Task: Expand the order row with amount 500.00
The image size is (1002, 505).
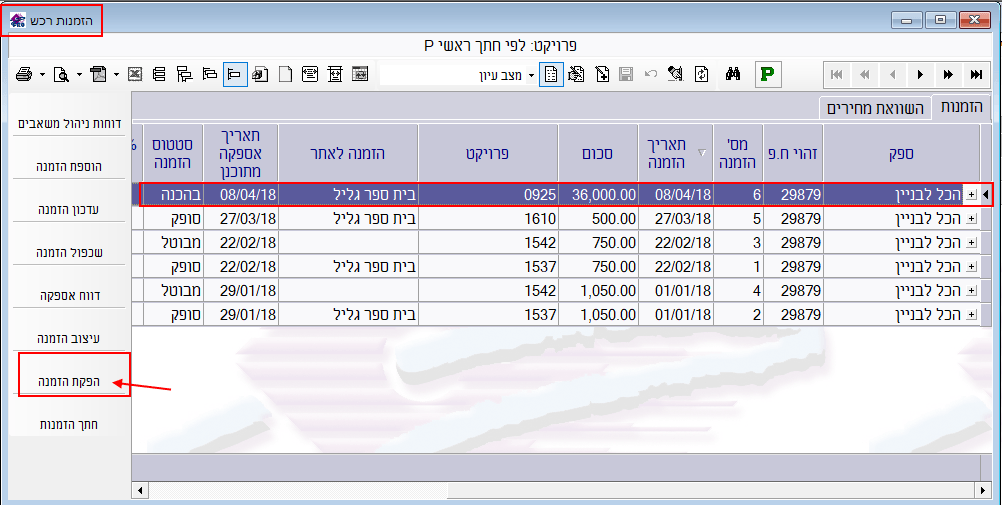Action: (x=969, y=216)
